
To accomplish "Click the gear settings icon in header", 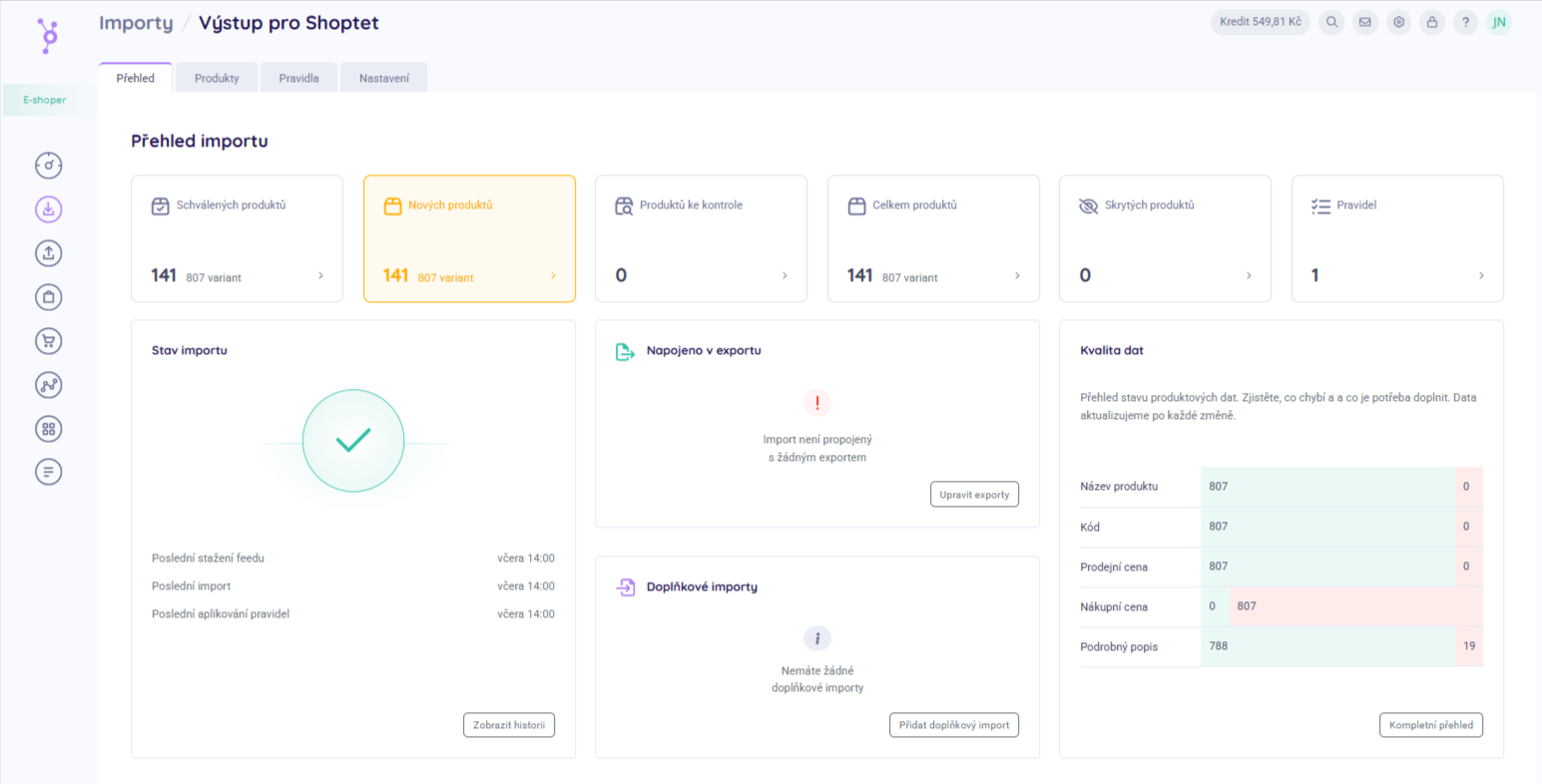I will [x=1399, y=22].
